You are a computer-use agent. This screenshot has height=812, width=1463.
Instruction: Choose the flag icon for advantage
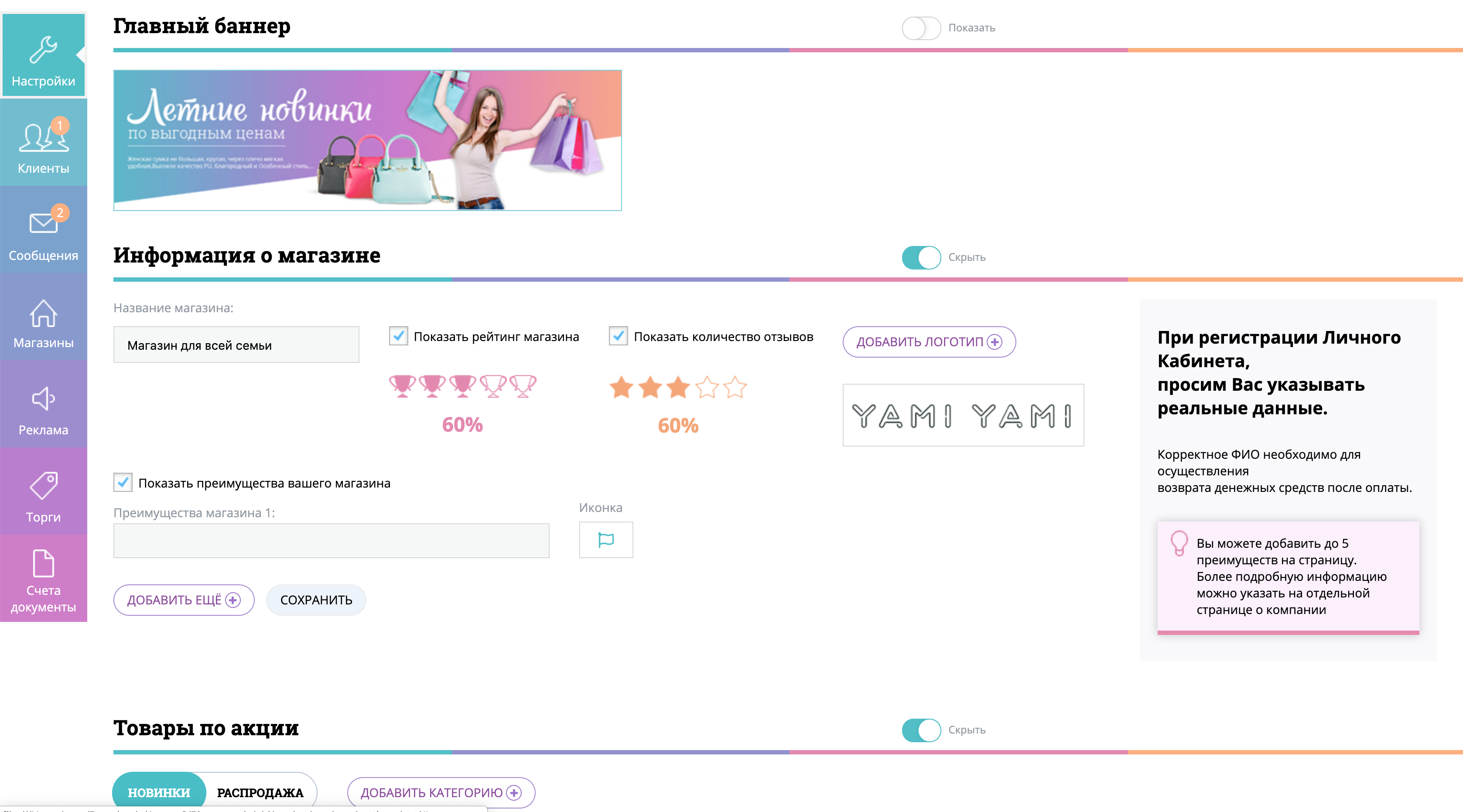tap(606, 540)
